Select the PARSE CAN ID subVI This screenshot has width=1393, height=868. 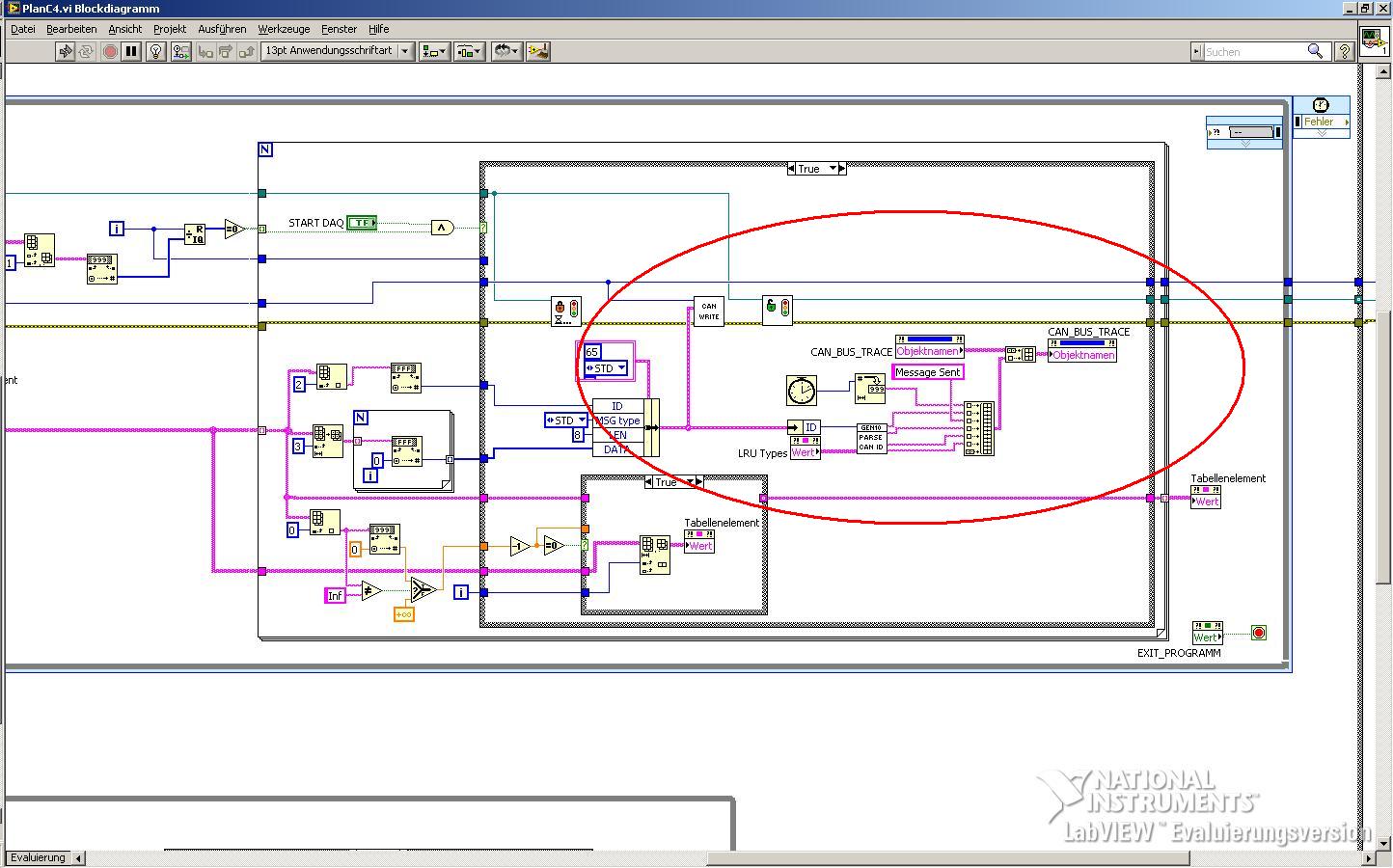871,438
